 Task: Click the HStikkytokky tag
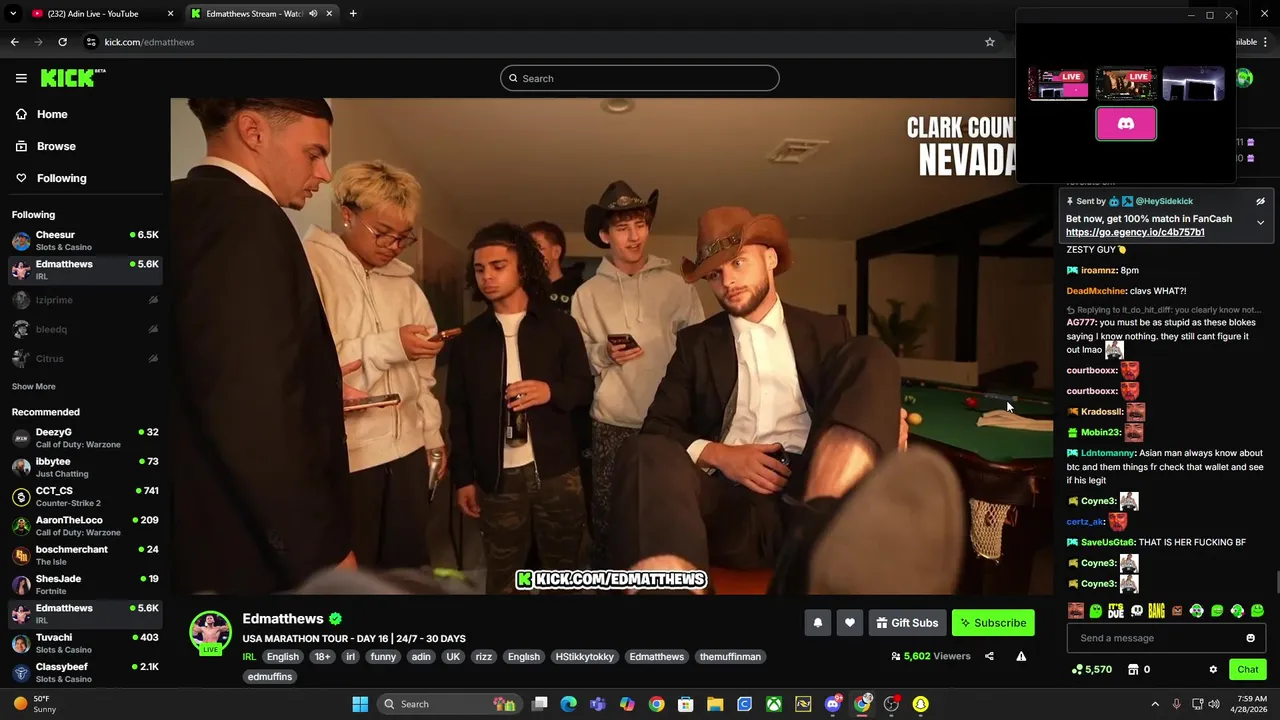585,657
